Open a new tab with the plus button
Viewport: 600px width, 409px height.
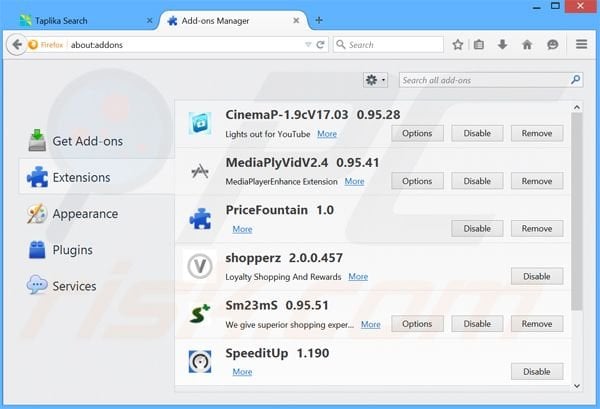click(x=319, y=20)
